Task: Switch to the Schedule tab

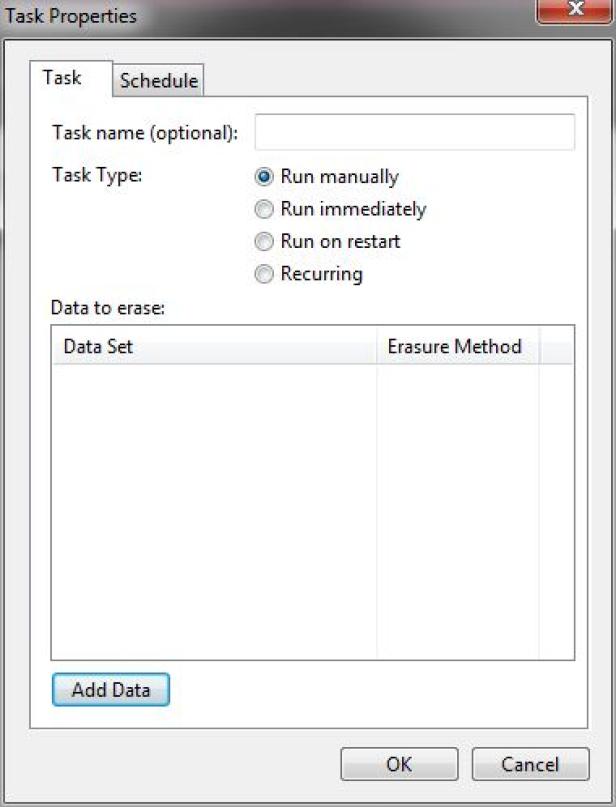Action: [159, 80]
